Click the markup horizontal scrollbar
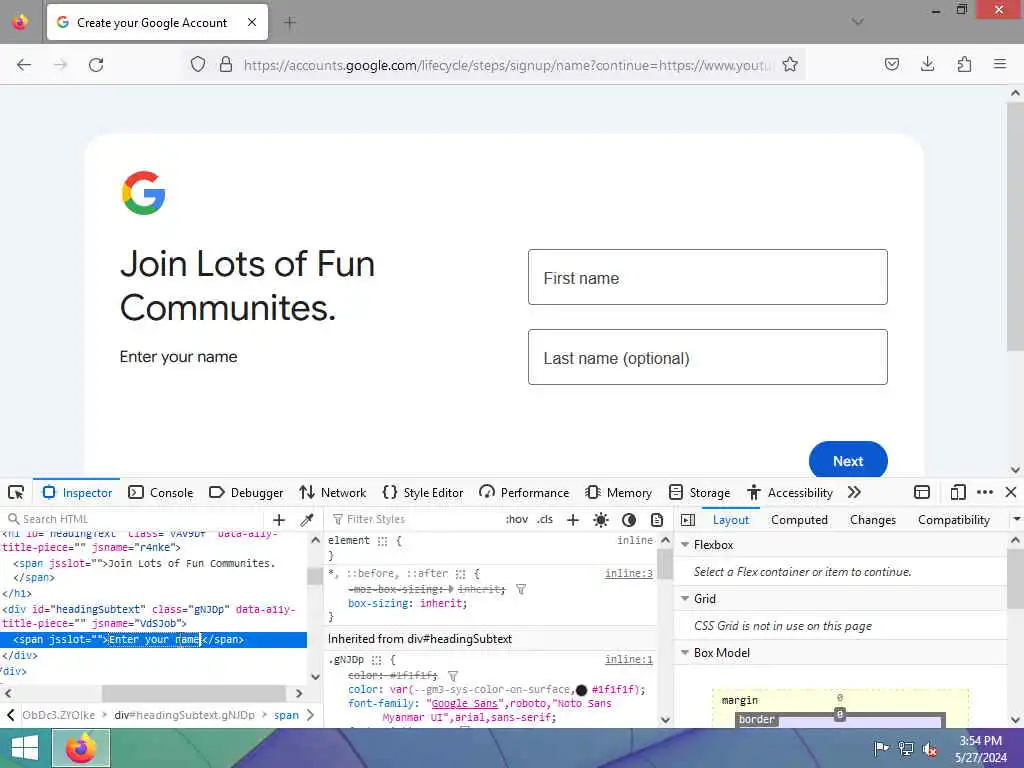The height and width of the screenshot is (768, 1024). (193, 693)
